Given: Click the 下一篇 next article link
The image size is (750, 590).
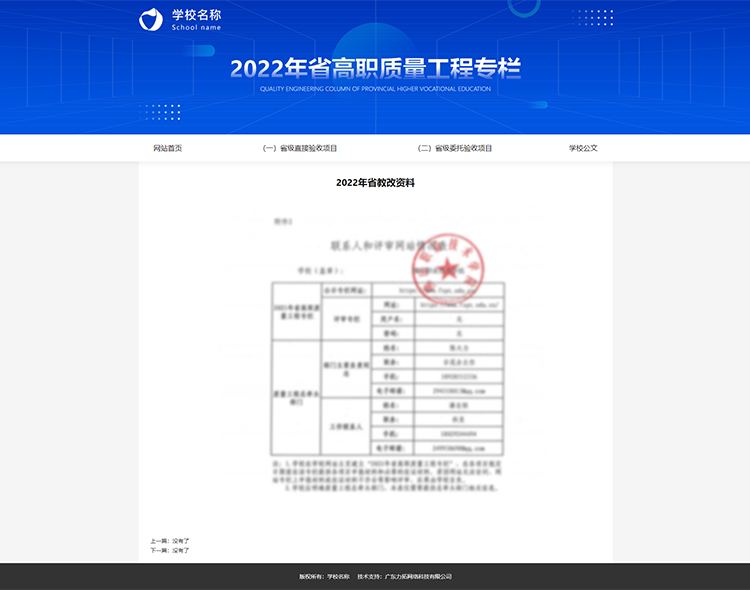Looking at the screenshot, I should click(169, 550).
